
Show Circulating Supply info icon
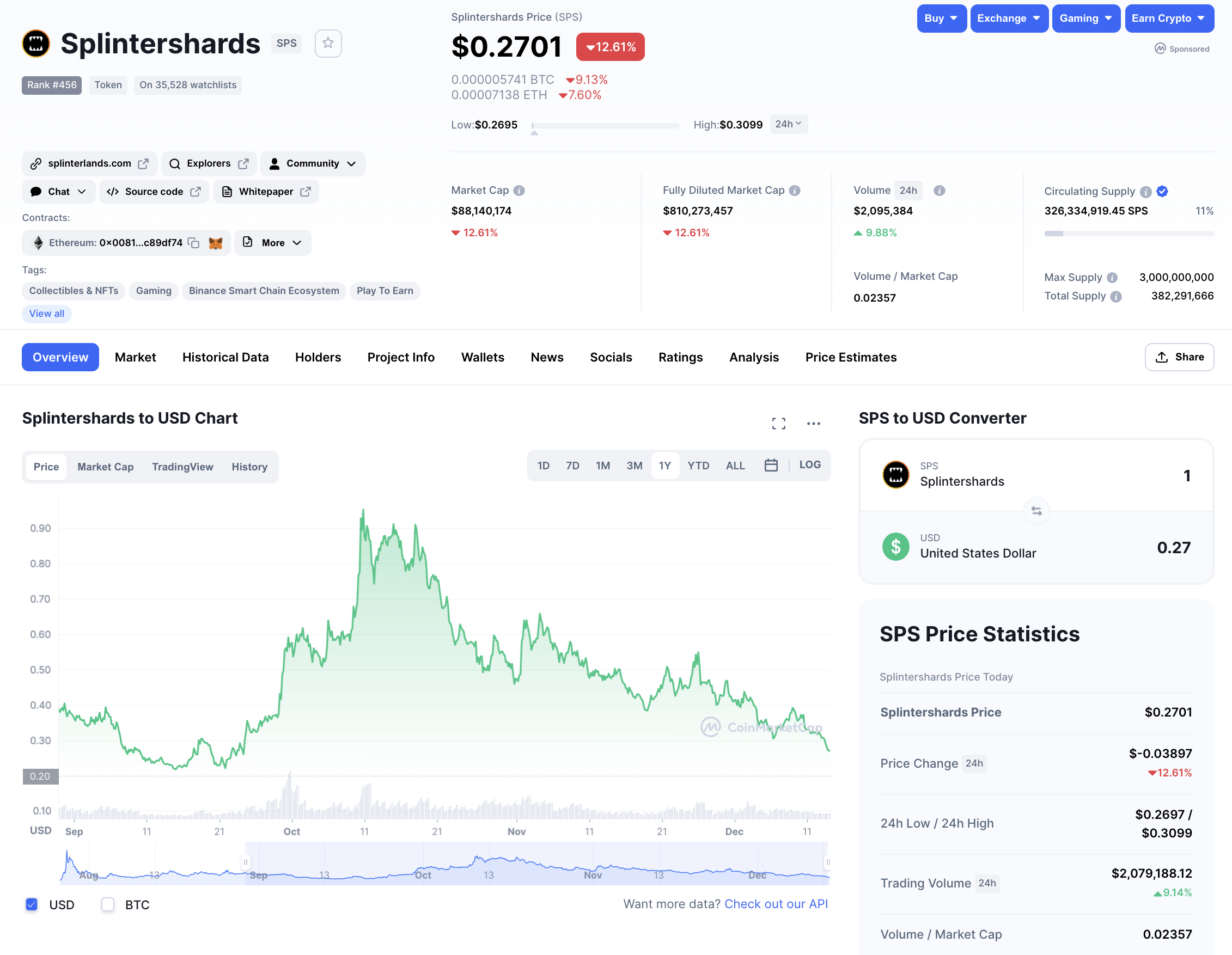(x=1145, y=192)
